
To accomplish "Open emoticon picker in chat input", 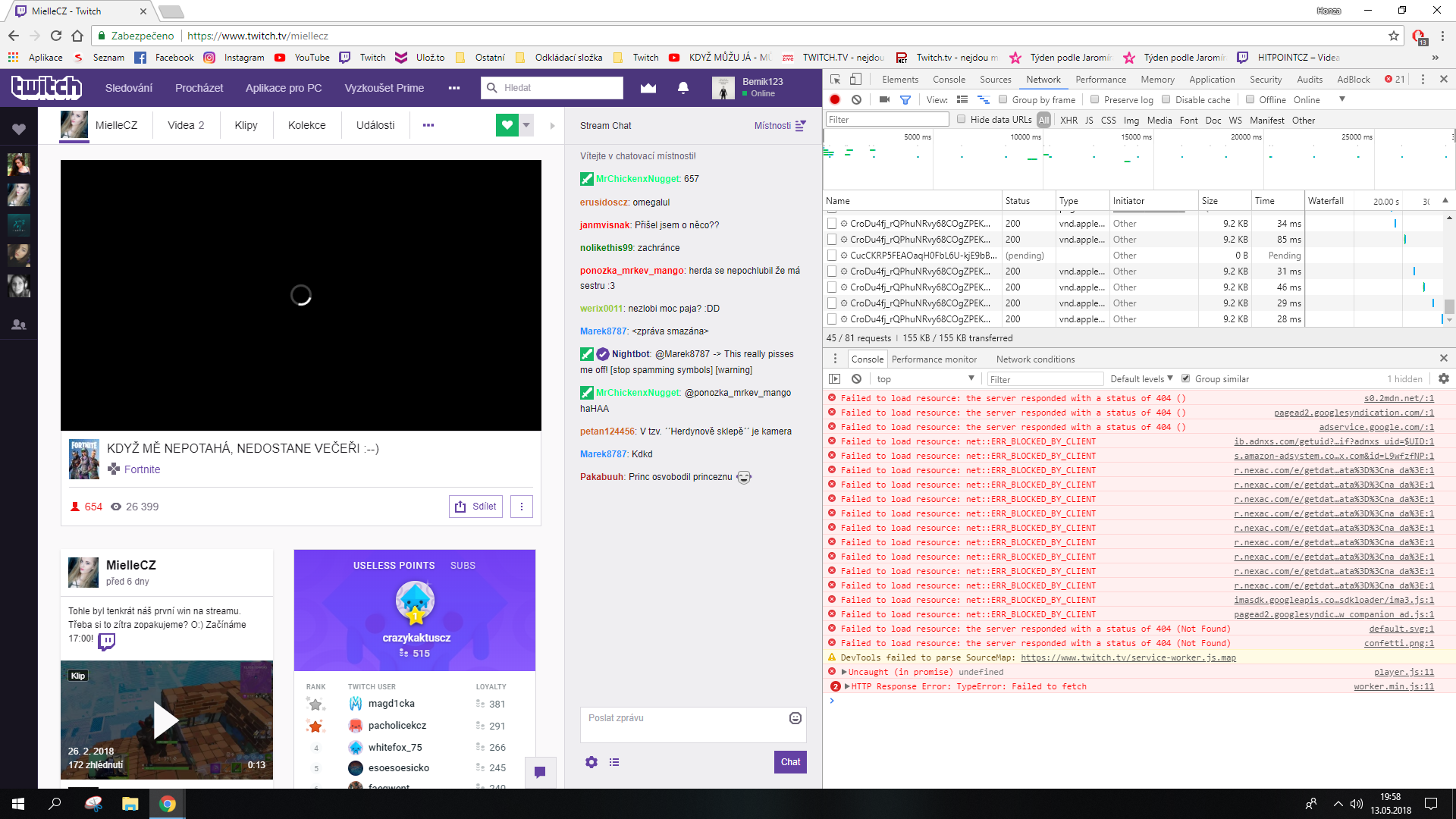I will click(795, 718).
